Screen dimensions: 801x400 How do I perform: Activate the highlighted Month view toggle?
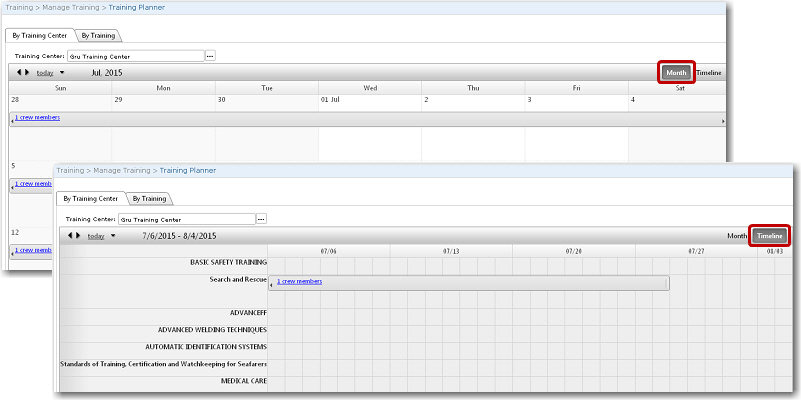[676, 73]
